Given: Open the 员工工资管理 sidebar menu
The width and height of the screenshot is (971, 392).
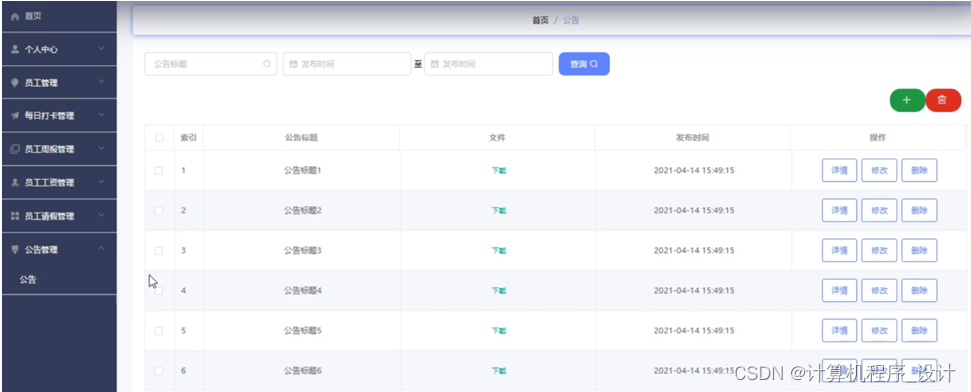Looking at the screenshot, I should pos(59,183).
